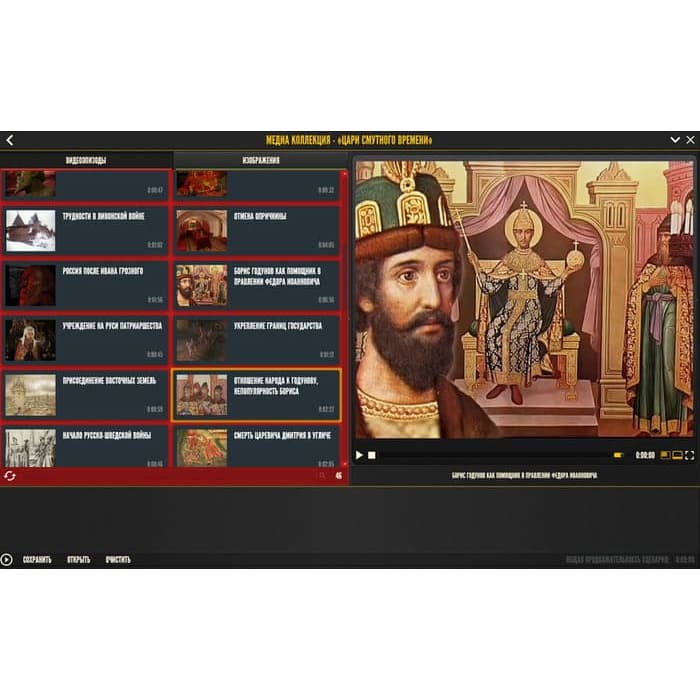The image size is (700, 700).
Task: Go back with the left arrow icon
Action: point(10,140)
